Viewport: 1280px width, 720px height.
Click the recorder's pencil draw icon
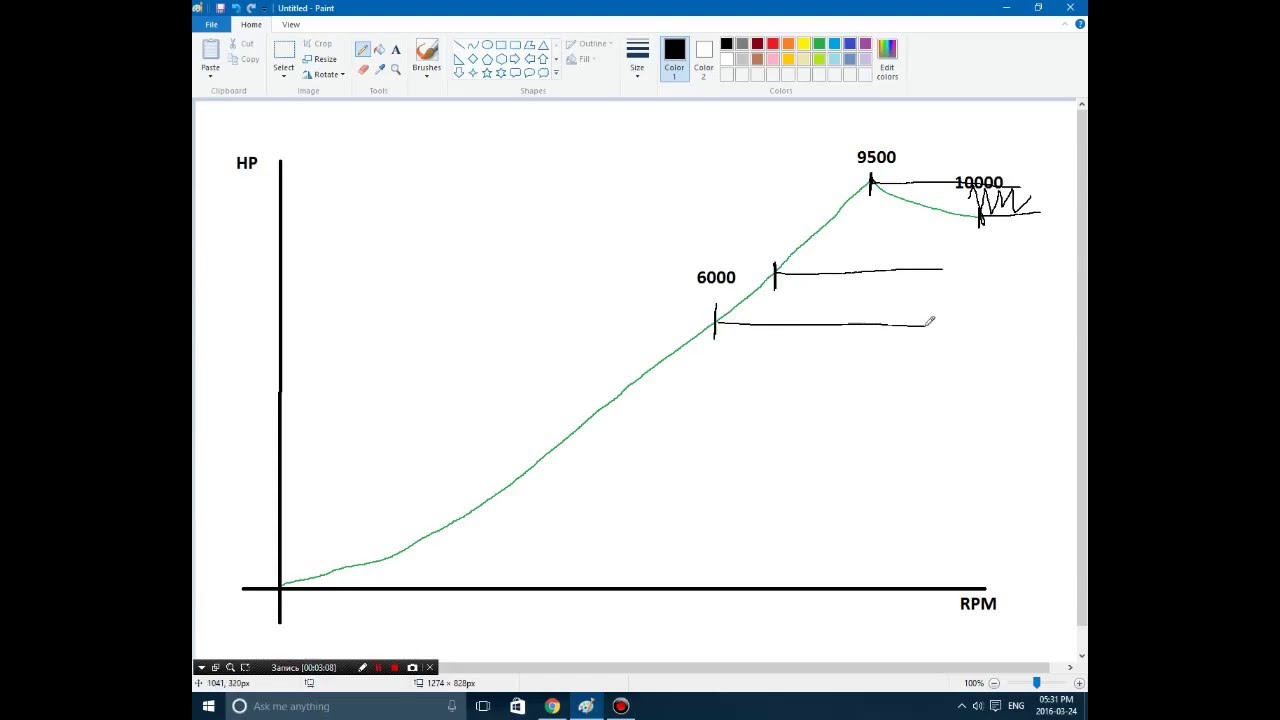pos(362,667)
